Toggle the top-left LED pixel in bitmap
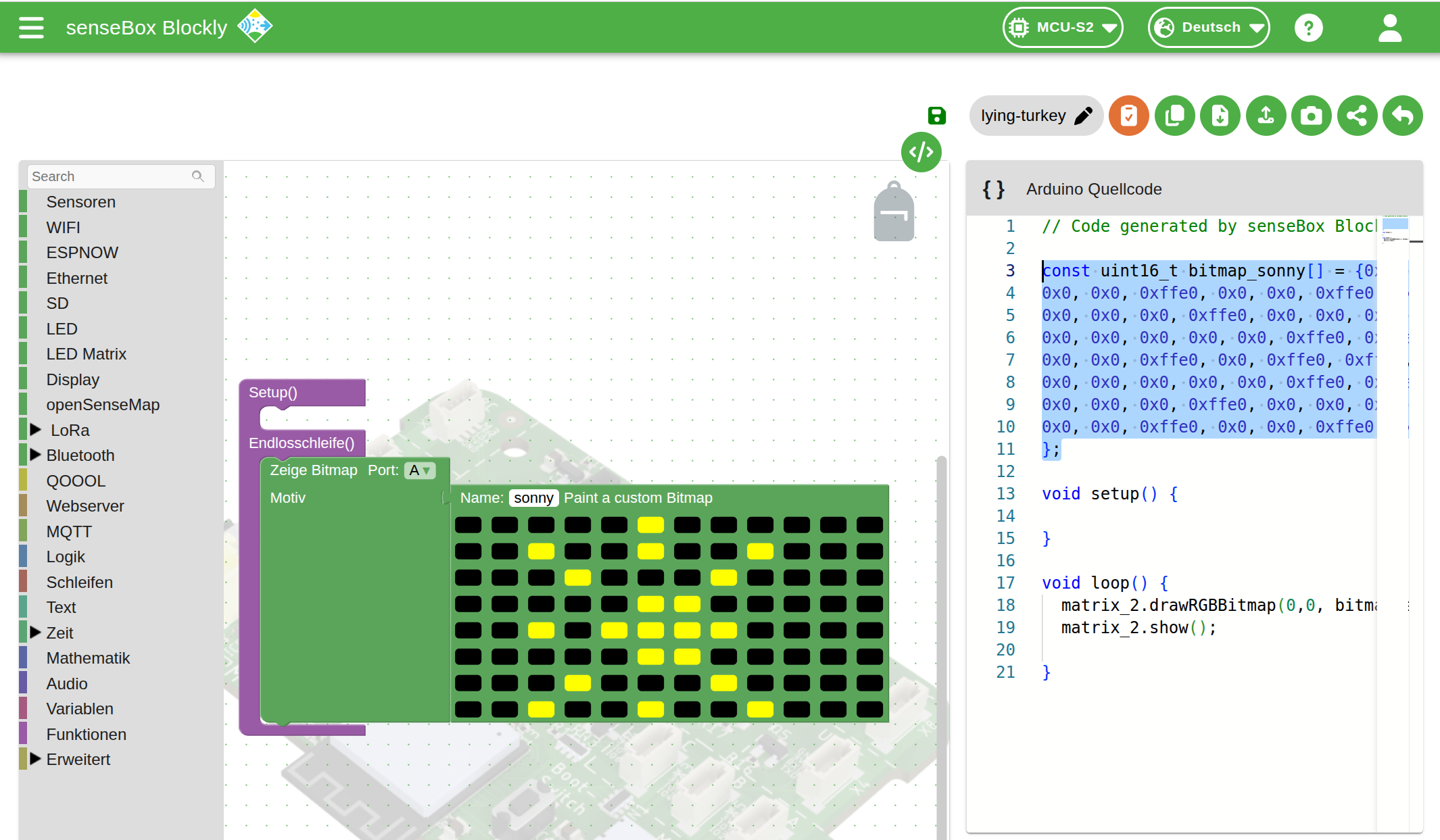The height and width of the screenshot is (840, 1440). [468, 525]
